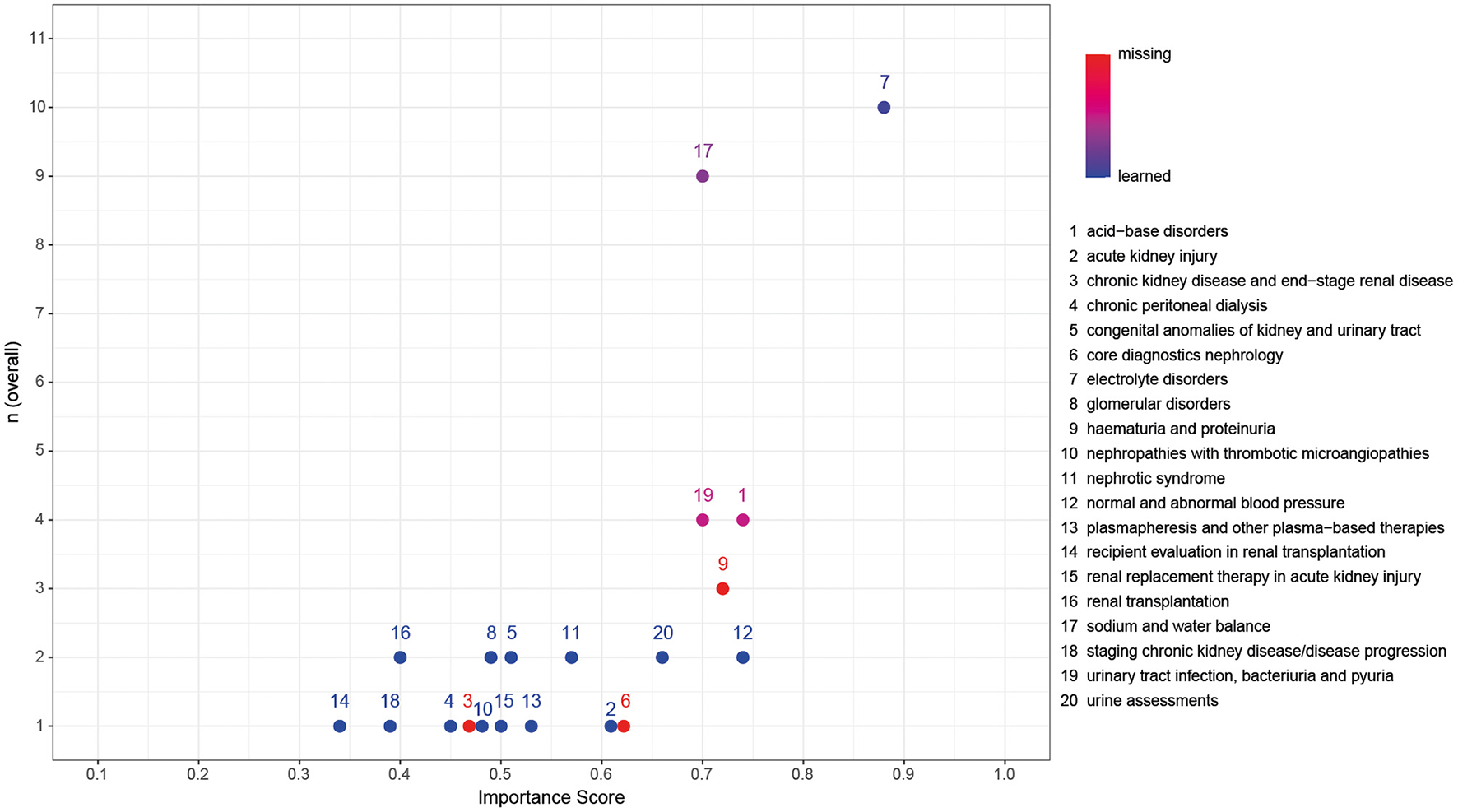
Task: Click 'urine assessments' legend entry
Action: pyautogui.click(x=1151, y=700)
